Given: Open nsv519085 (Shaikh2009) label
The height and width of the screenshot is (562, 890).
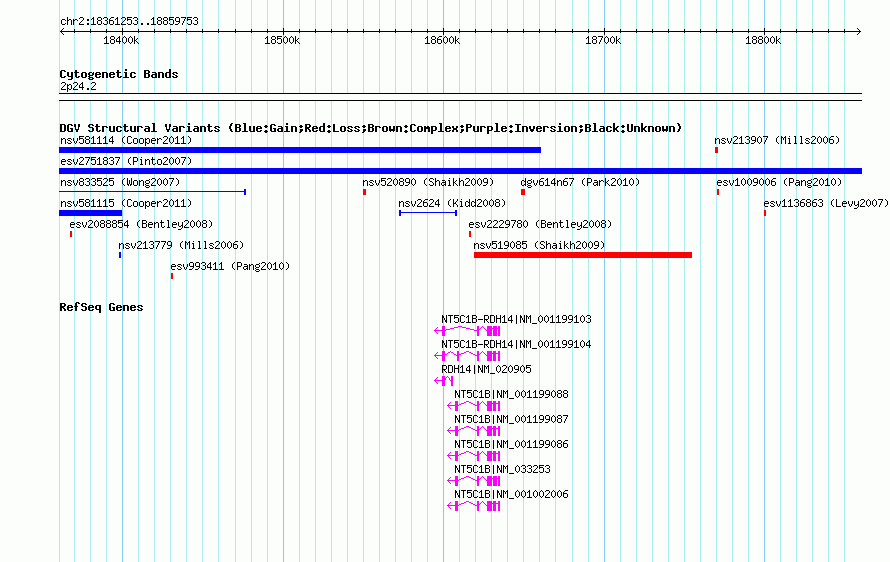Looking at the screenshot, I should click(x=539, y=245).
